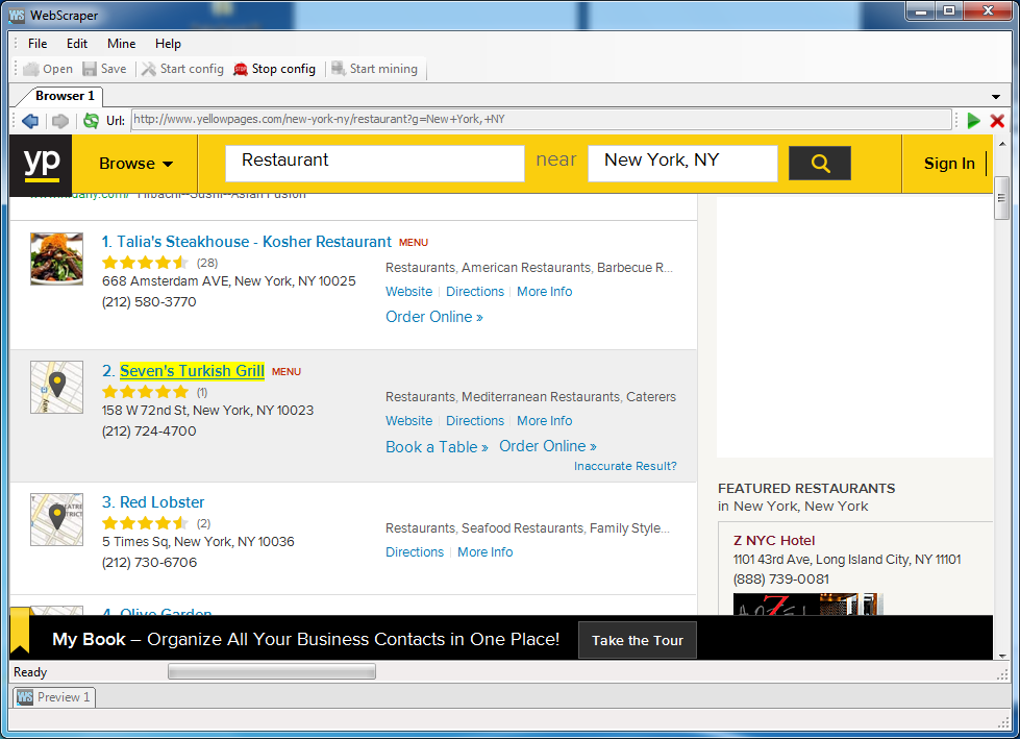Click the green Go play icon

tap(973, 120)
